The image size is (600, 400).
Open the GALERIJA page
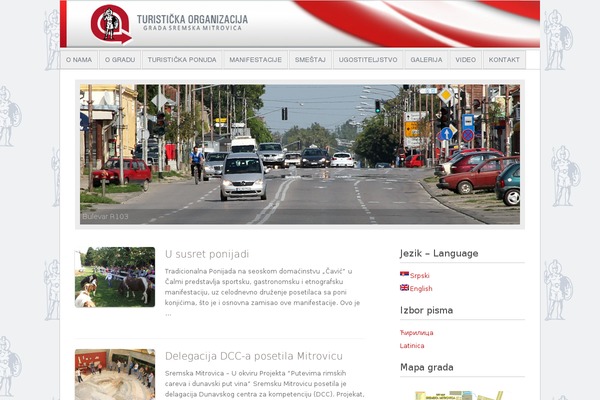[426, 60]
